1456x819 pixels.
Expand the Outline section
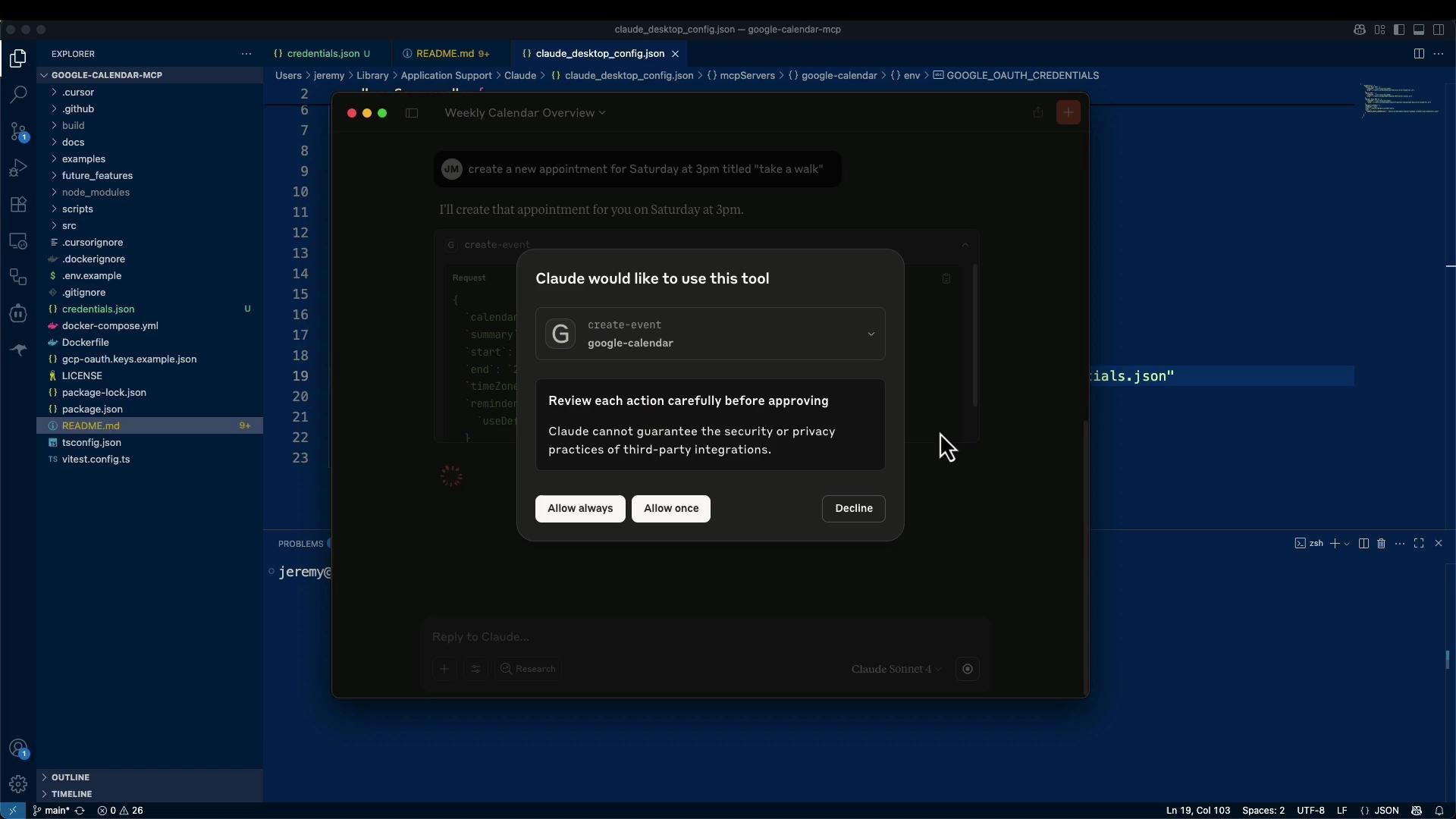pyautogui.click(x=149, y=777)
